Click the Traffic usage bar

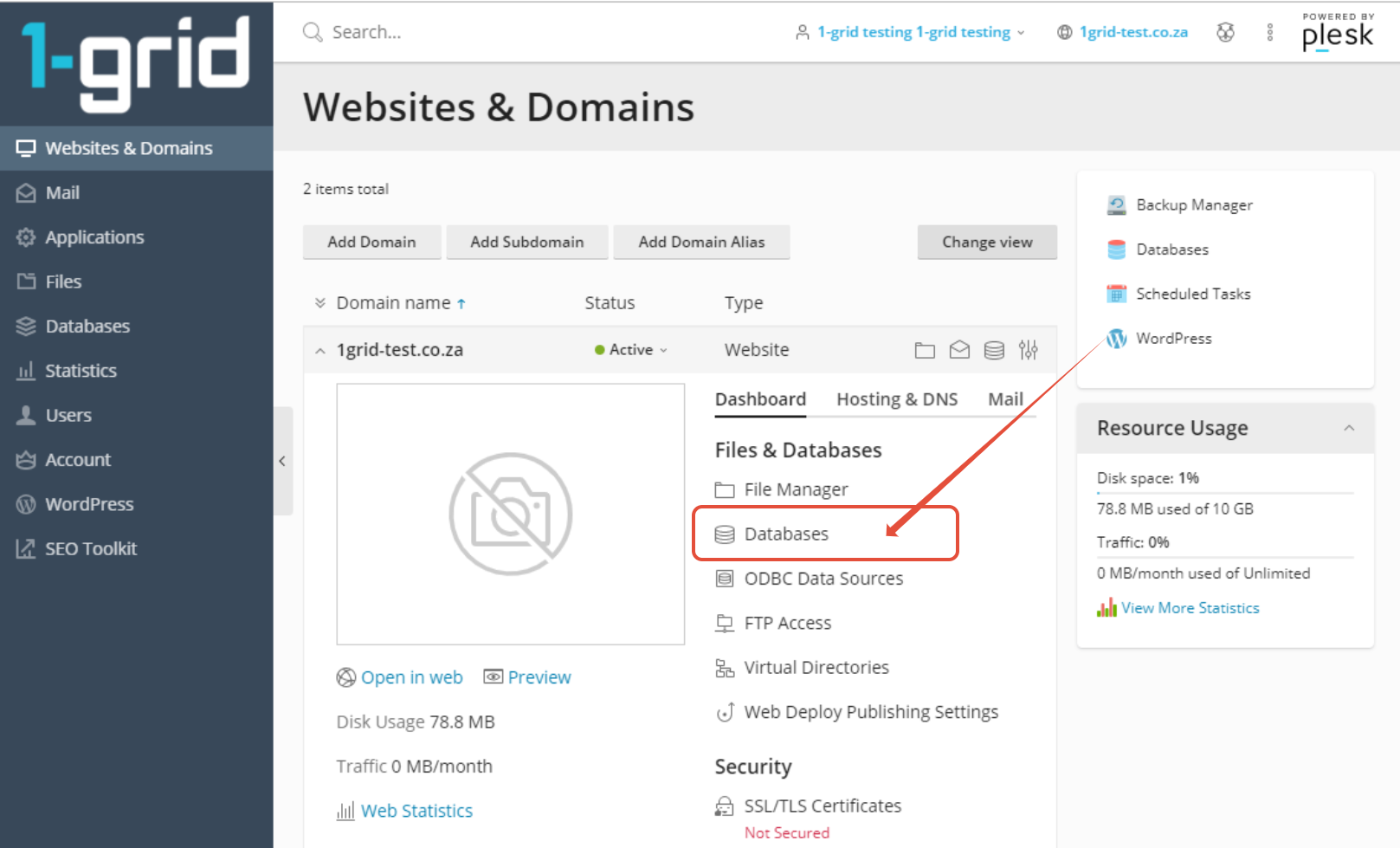(x=1225, y=557)
